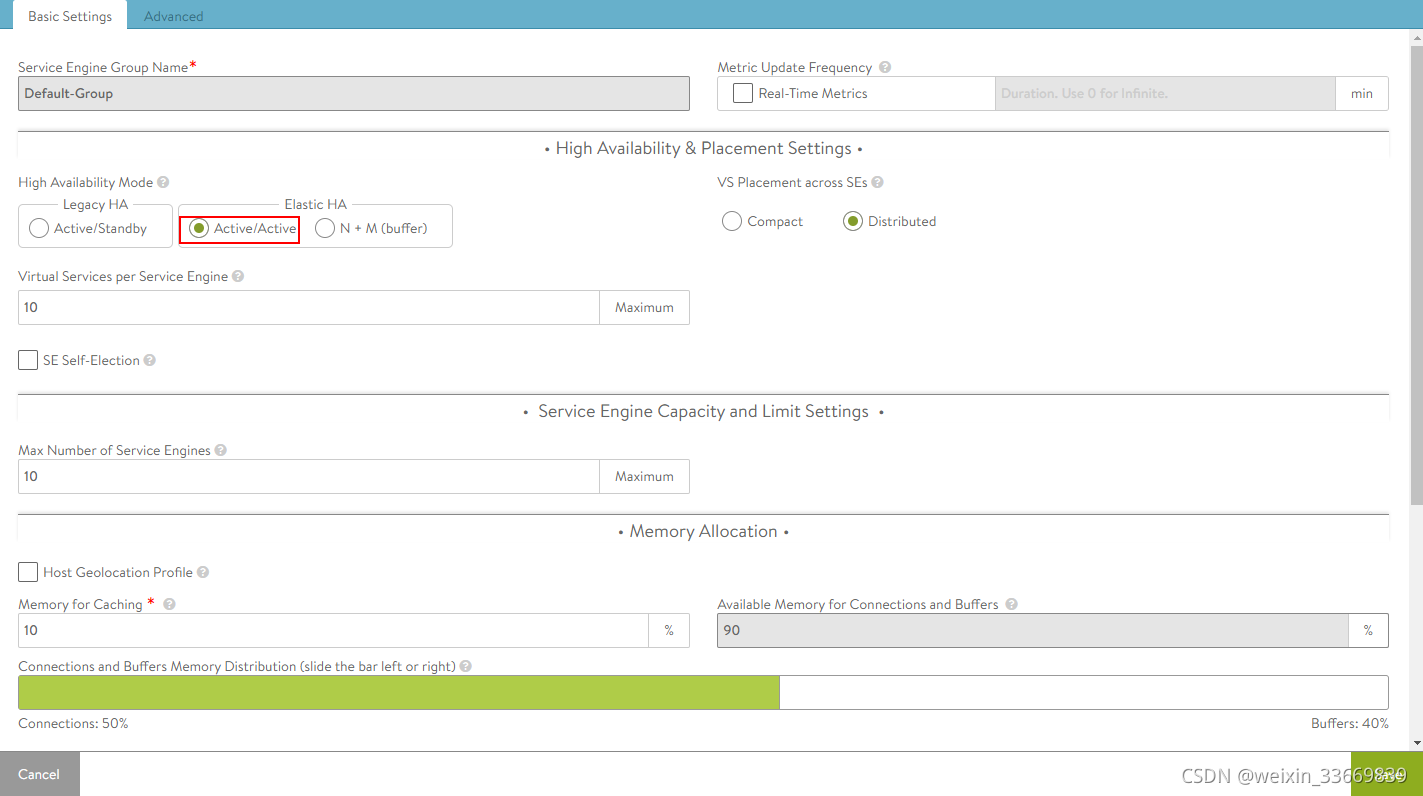Tick the Host Geolocation Profile checkbox
Image resolution: width=1423 pixels, height=796 pixels.
click(28, 572)
